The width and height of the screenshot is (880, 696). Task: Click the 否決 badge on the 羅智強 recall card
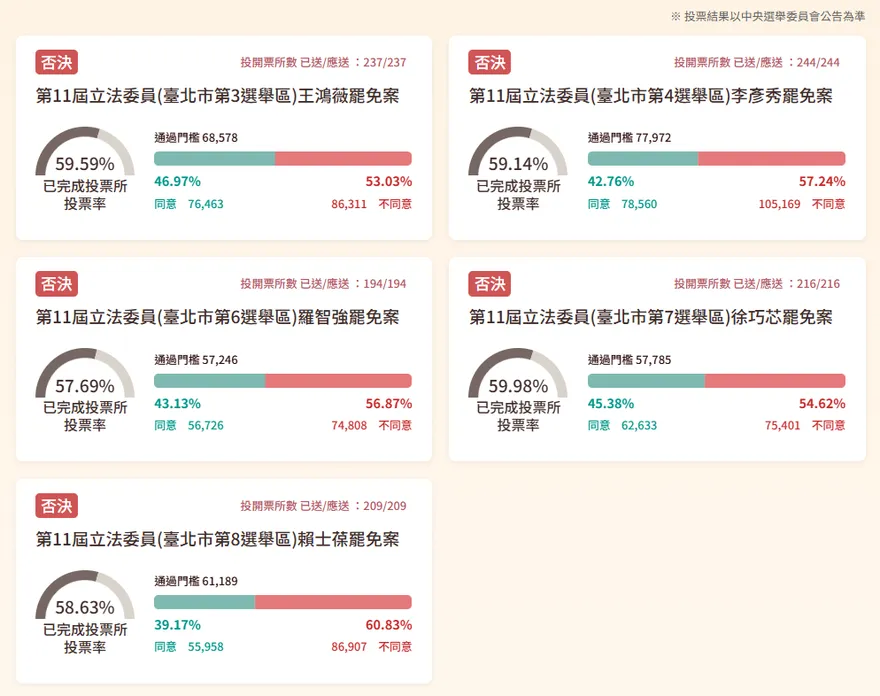coord(56,283)
